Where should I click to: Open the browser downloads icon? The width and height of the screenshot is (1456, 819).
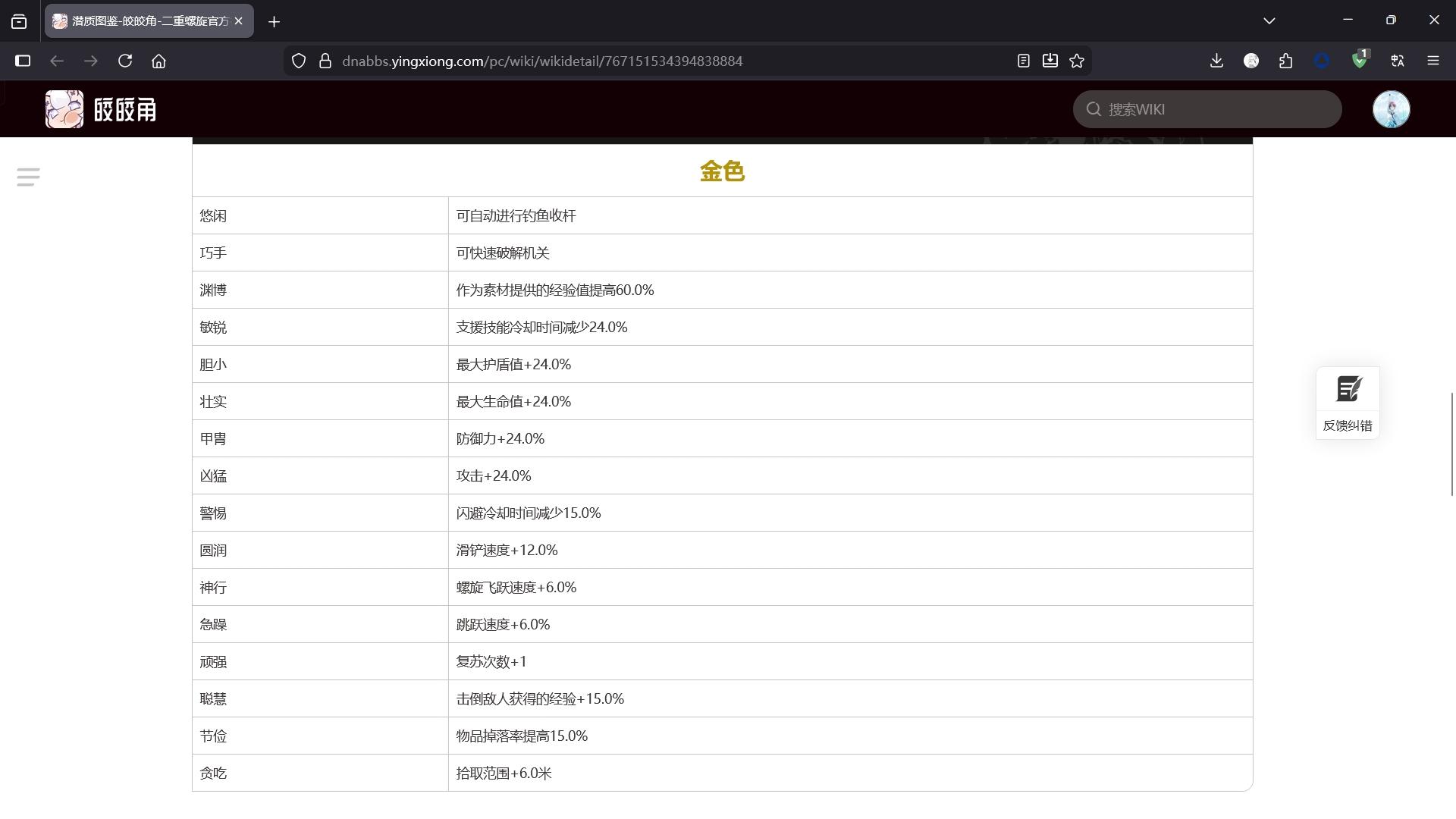pyautogui.click(x=1216, y=61)
